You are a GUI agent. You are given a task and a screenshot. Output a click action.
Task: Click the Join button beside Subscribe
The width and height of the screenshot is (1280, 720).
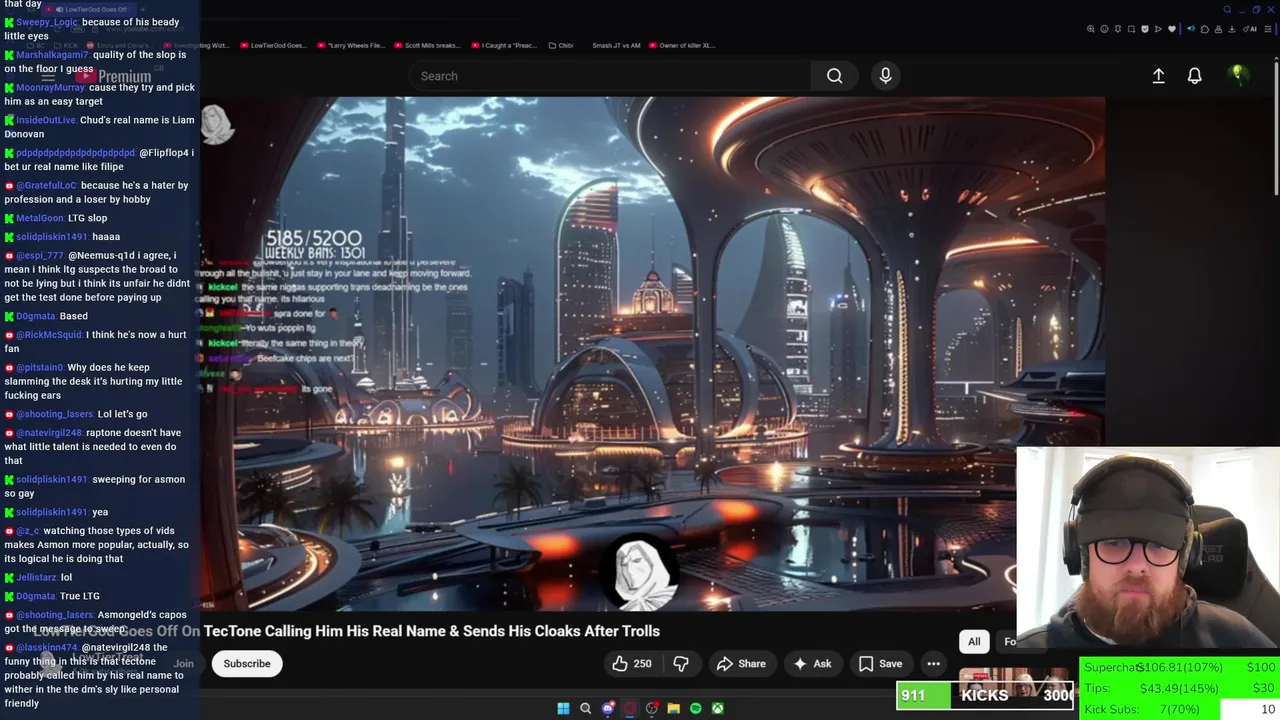pos(184,664)
